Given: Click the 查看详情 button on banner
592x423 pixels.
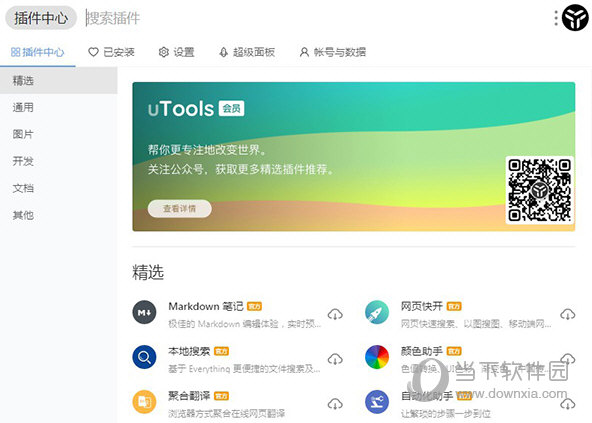Looking at the screenshot, I should coord(179,208).
